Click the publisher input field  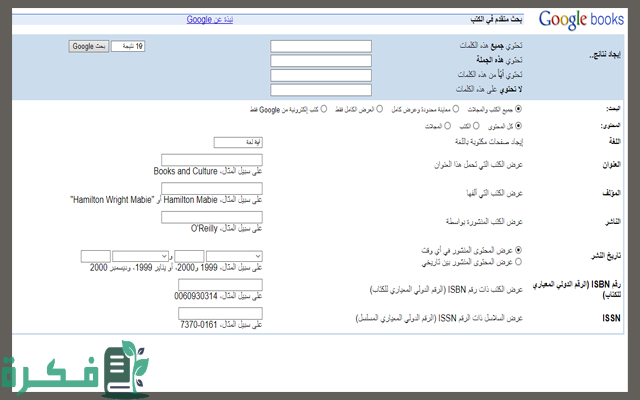[212, 217]
